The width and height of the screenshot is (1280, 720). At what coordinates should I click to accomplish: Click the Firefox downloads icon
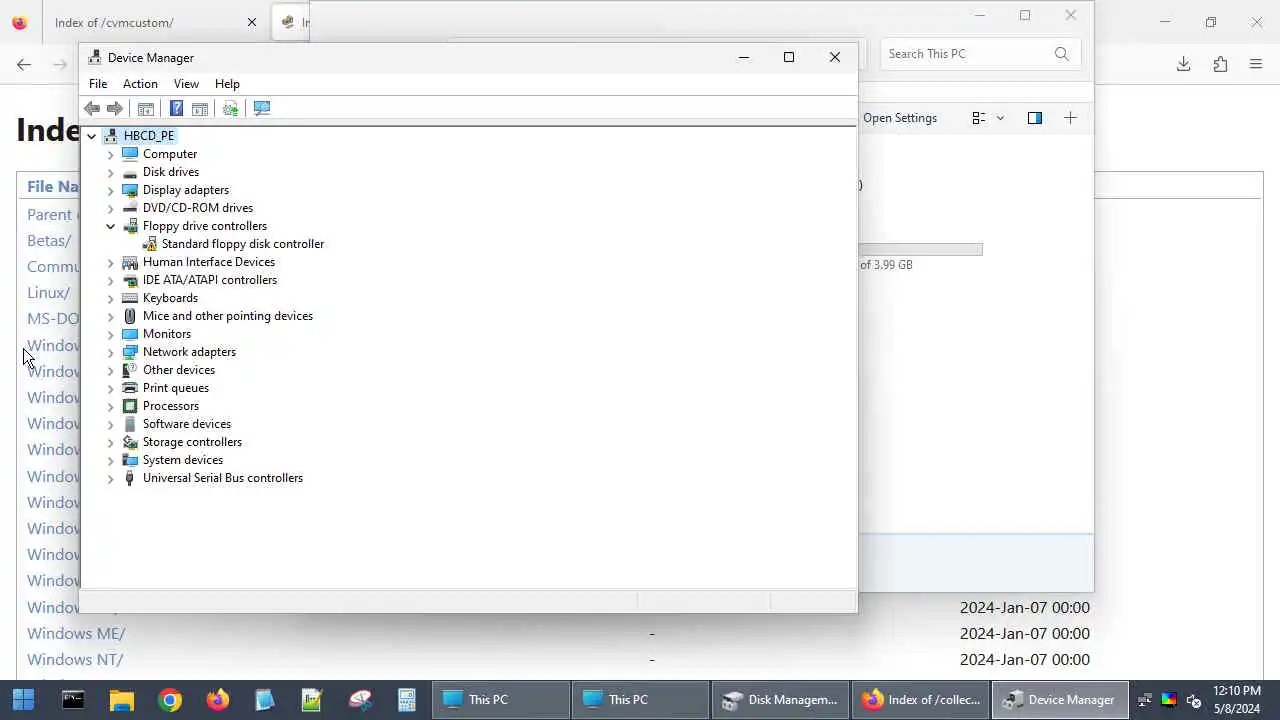1183,64
